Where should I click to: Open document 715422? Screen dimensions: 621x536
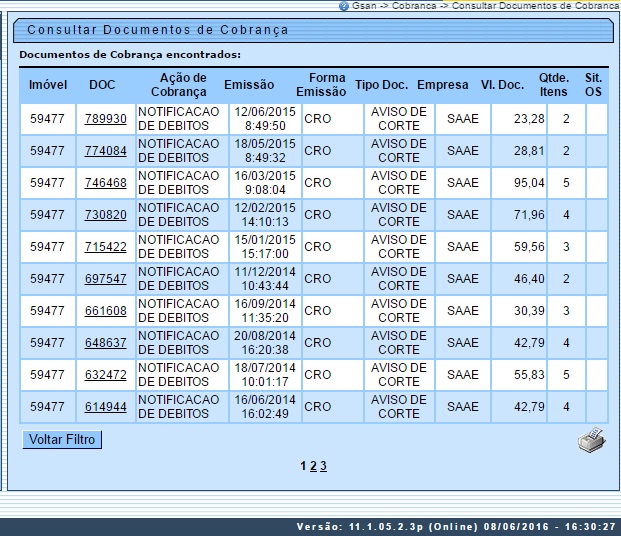106,247
